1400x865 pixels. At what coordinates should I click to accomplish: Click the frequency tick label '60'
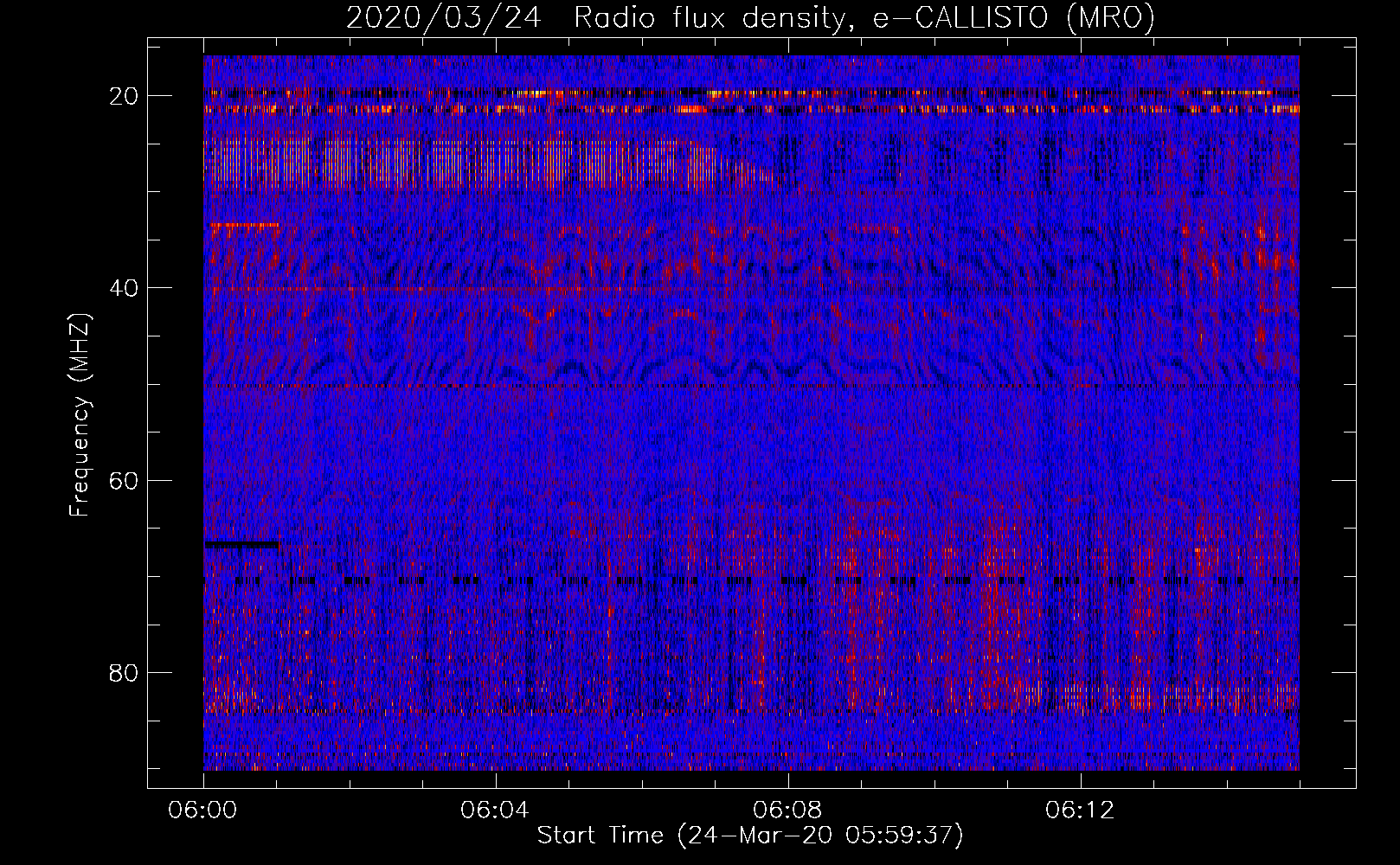(x=125, y=480)
